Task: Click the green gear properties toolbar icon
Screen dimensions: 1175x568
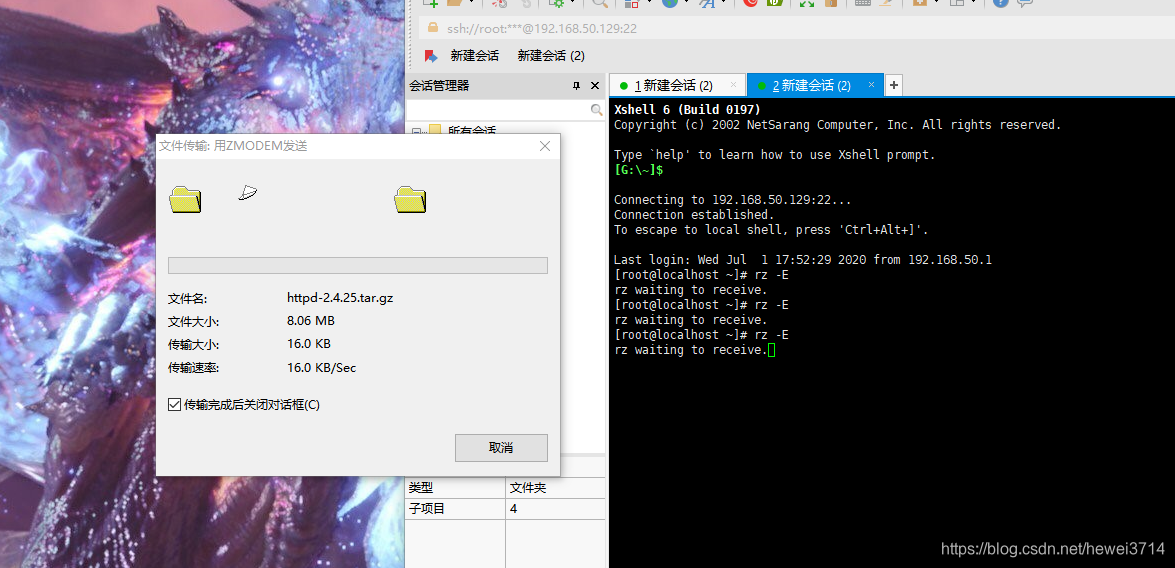Action: 557,3
